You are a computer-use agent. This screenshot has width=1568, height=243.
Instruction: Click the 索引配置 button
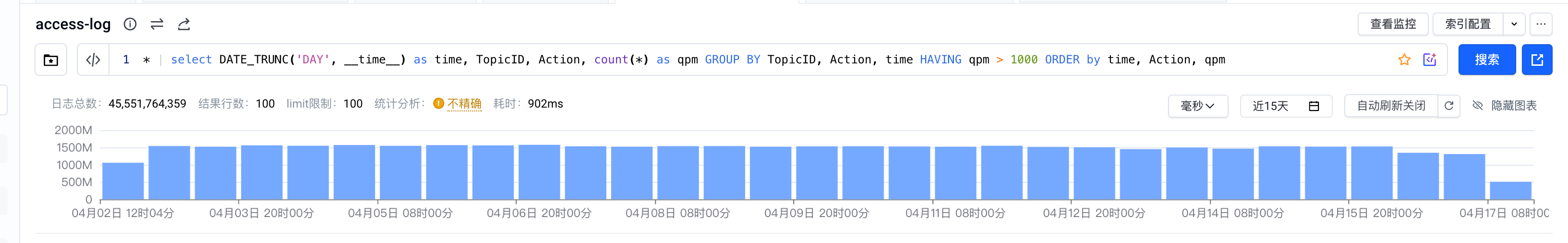coord(1468,24)
